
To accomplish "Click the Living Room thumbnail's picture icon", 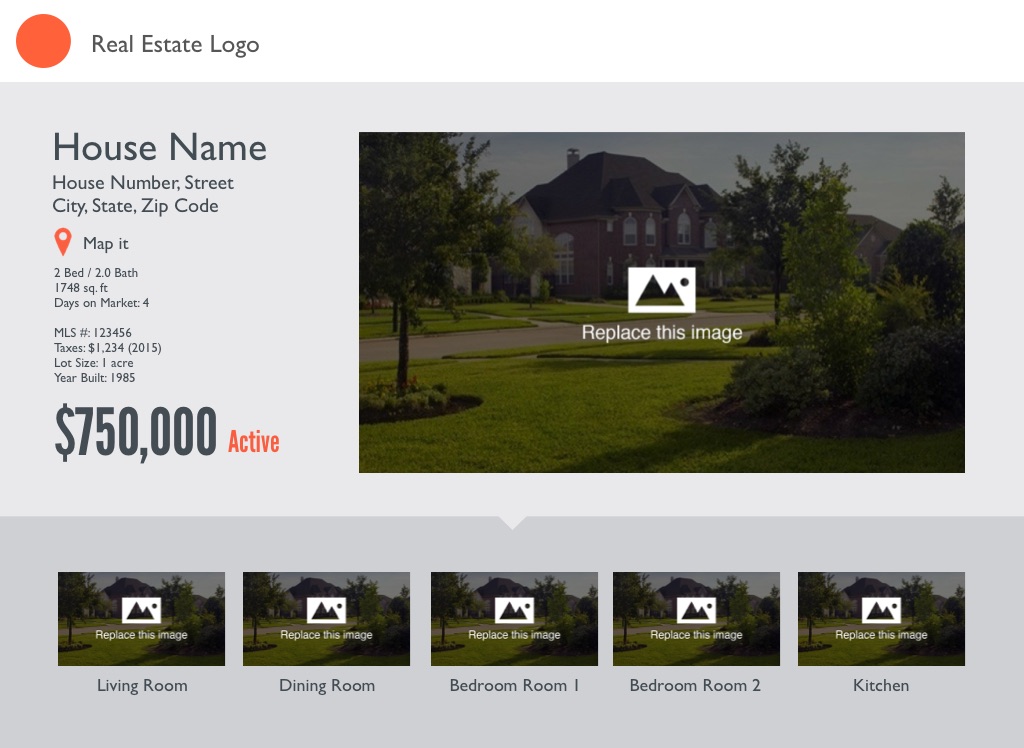I will [141, 610].
